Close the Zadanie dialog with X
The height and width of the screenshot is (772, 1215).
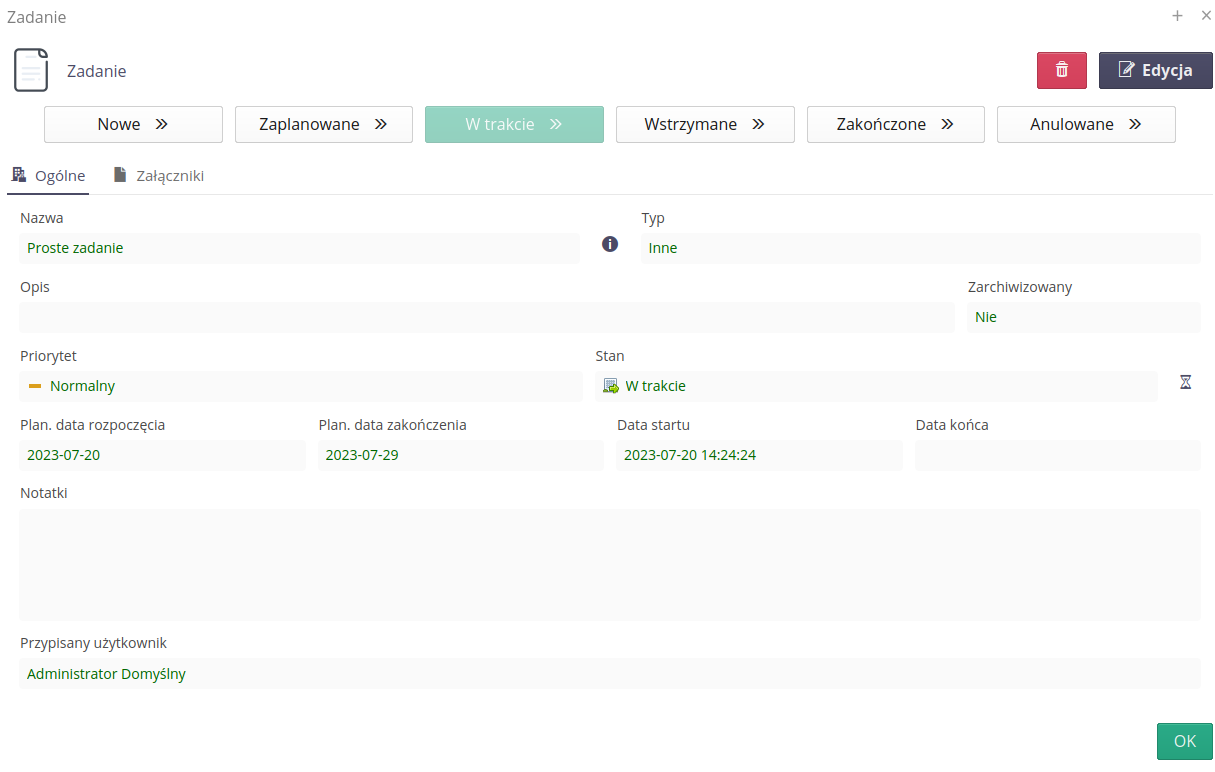pyautogui.click(x=1205, y=16)
